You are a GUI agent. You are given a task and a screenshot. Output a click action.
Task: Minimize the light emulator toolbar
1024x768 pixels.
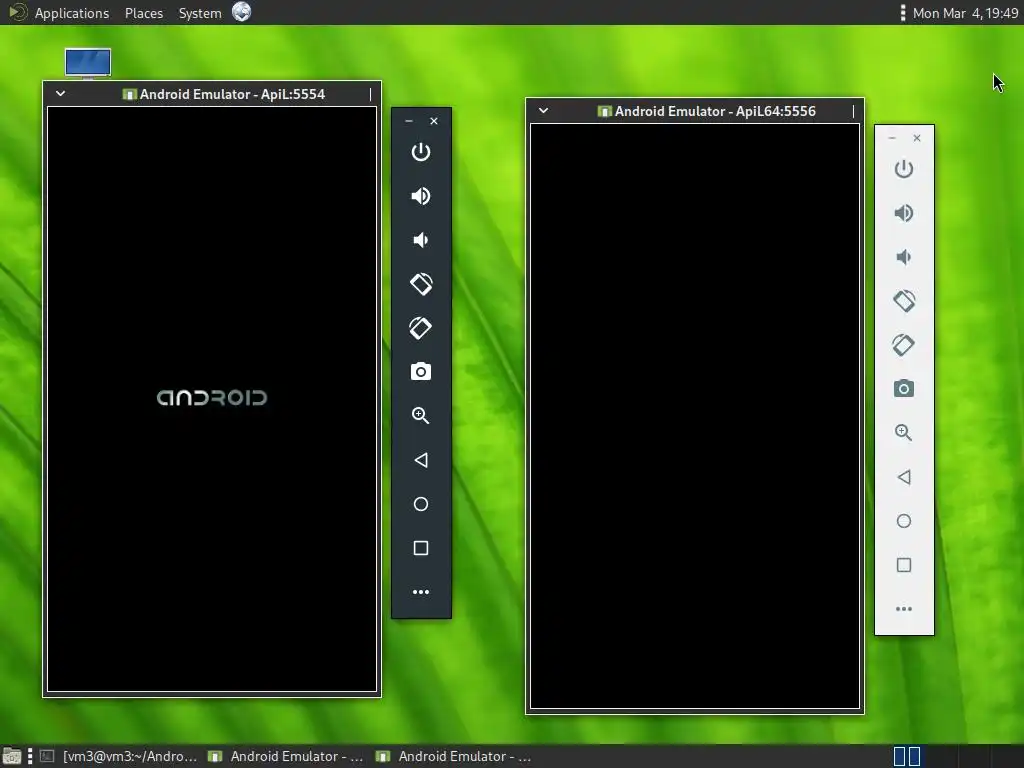(892, 138)
